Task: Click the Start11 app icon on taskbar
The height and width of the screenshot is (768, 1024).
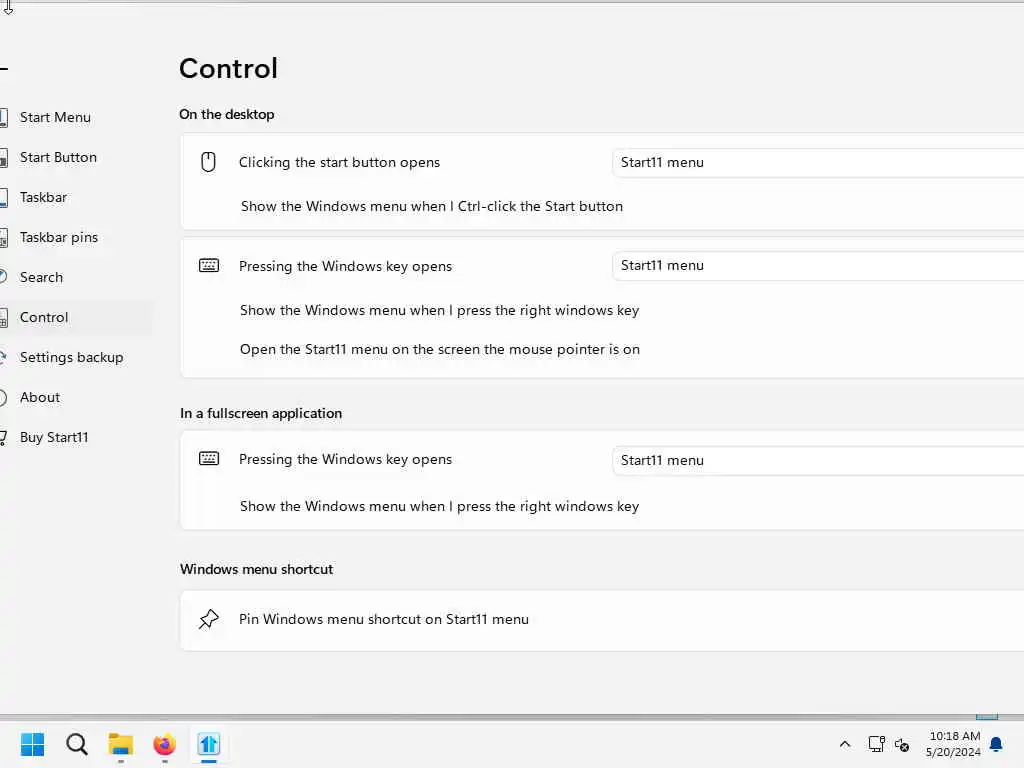Action: [209, 744]
